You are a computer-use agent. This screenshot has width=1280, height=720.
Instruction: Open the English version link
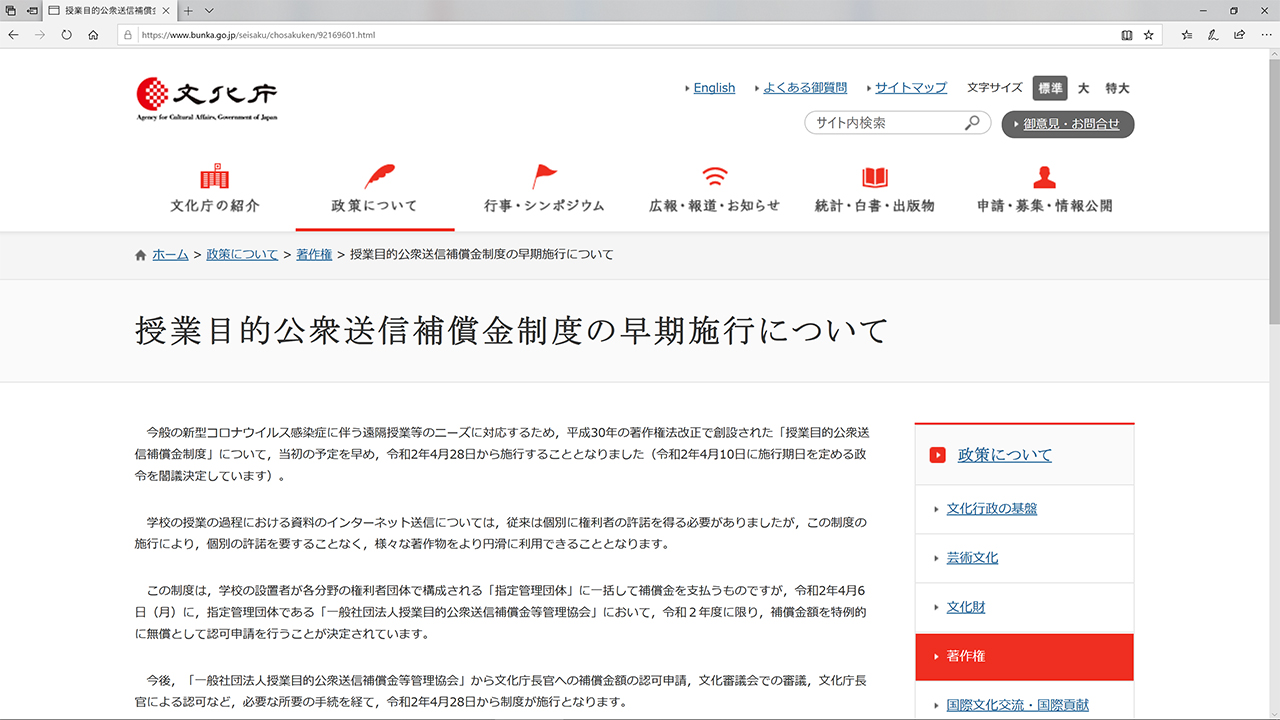point(714,88)
